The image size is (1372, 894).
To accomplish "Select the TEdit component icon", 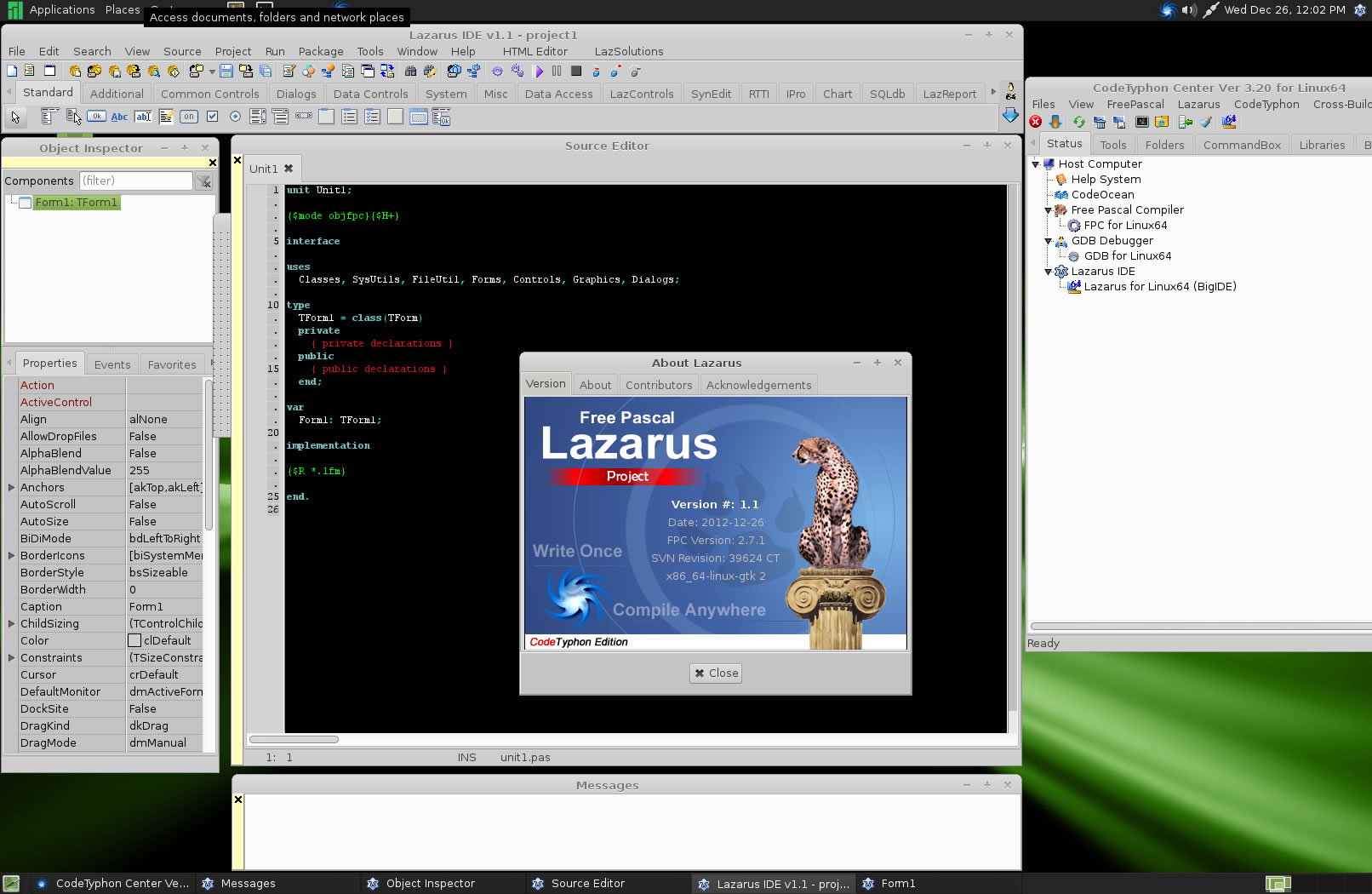I will click(143, 117).
